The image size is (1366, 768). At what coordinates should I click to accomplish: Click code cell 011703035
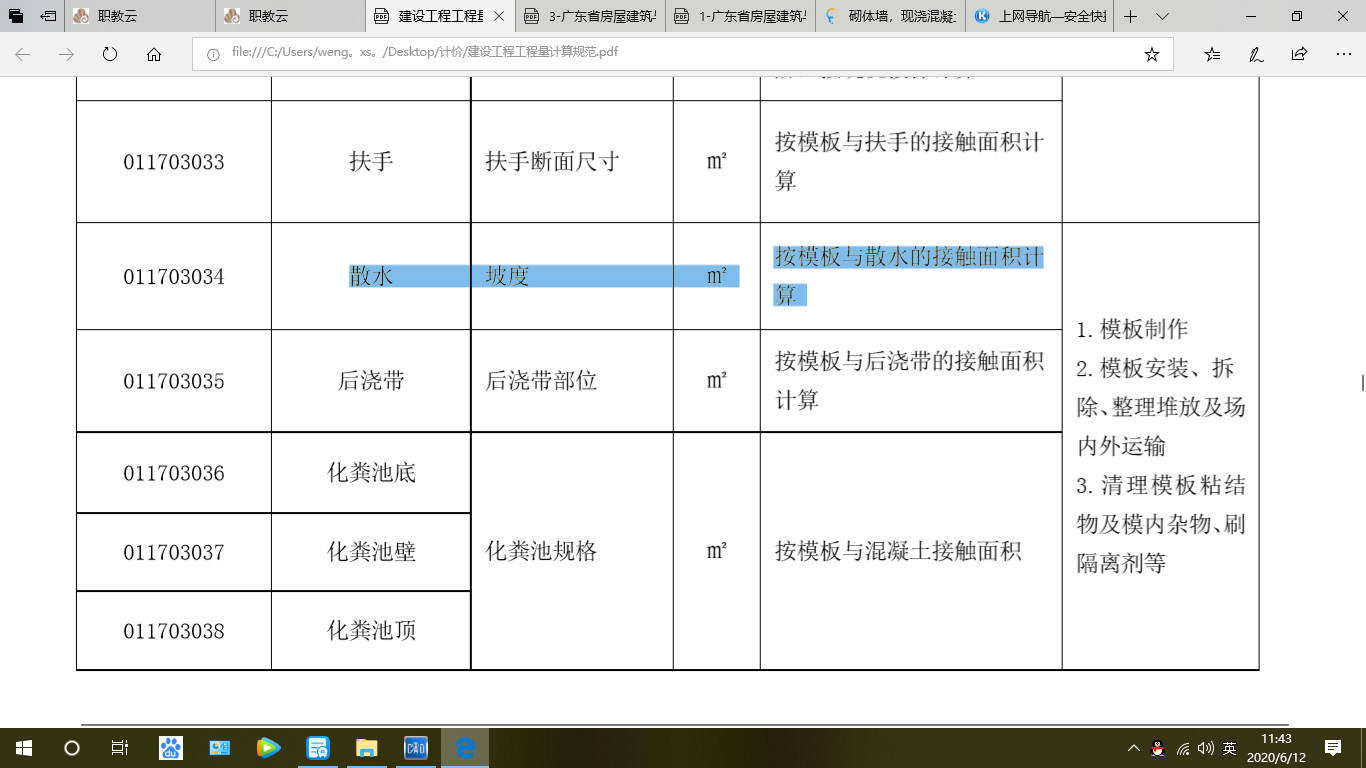(174, 382)
